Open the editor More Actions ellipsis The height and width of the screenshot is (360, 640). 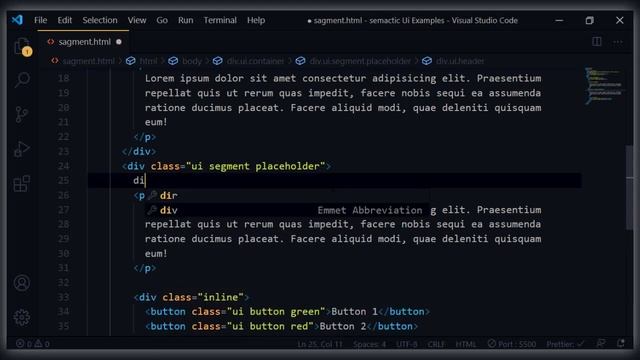tap(618, 41)
